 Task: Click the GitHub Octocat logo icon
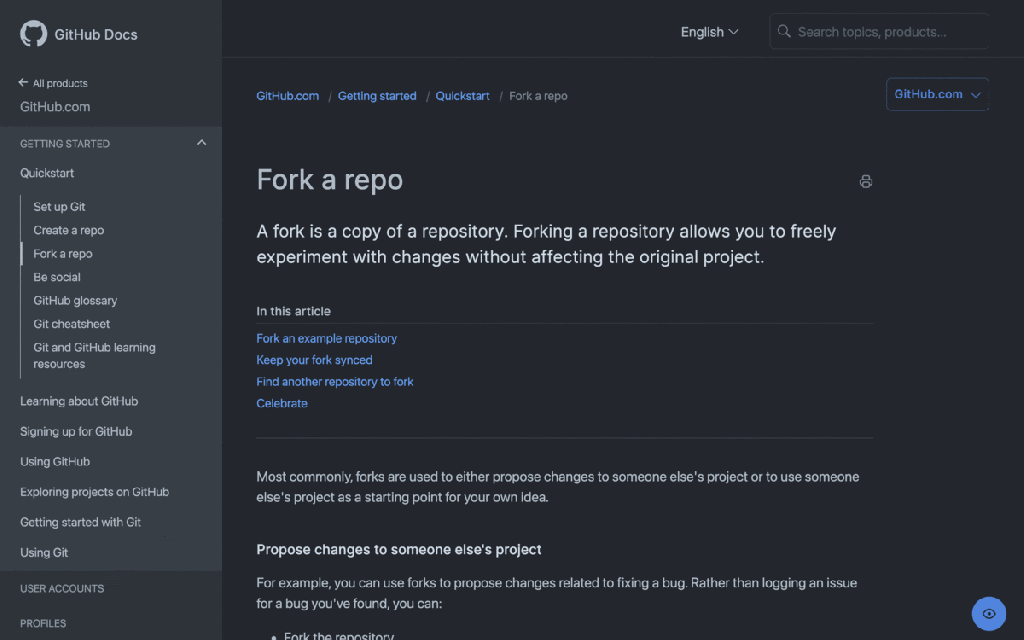(x=33, y=34)
